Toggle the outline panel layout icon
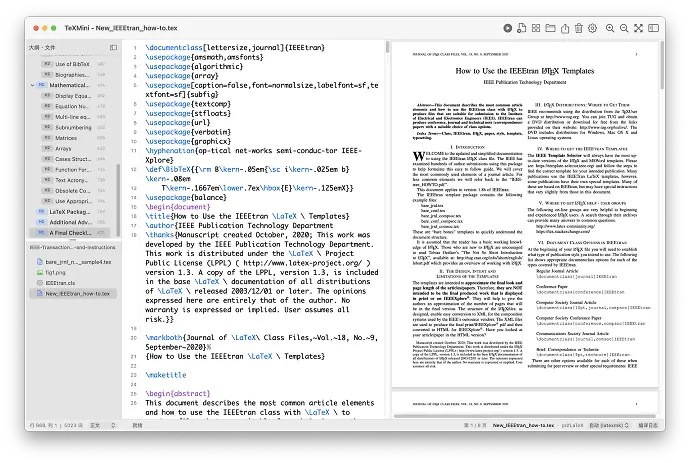The height and width of the screenshot is (463, 690). click(114, 48)
